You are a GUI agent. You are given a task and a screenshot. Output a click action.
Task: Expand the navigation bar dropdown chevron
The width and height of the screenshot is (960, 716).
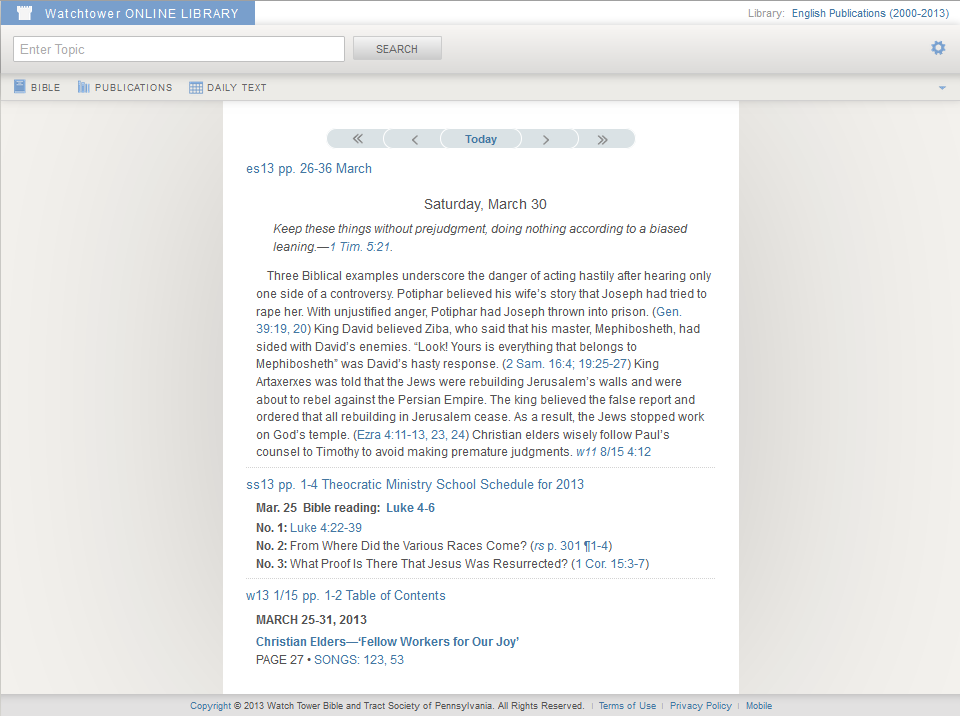click(x=941, y=87)
